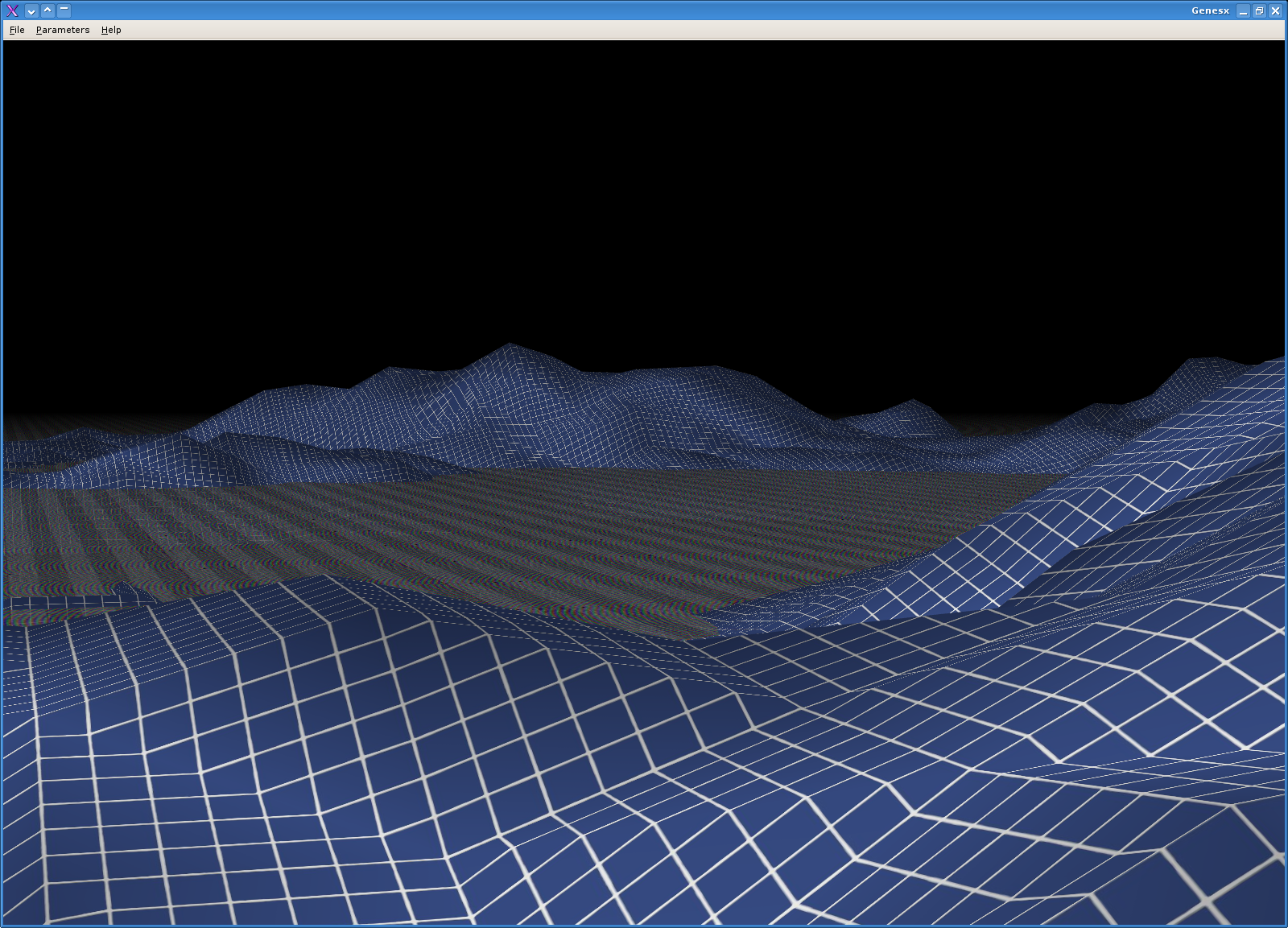
Task: Open the Help menu
Action: pyautogui.click(x=111, y=30)
